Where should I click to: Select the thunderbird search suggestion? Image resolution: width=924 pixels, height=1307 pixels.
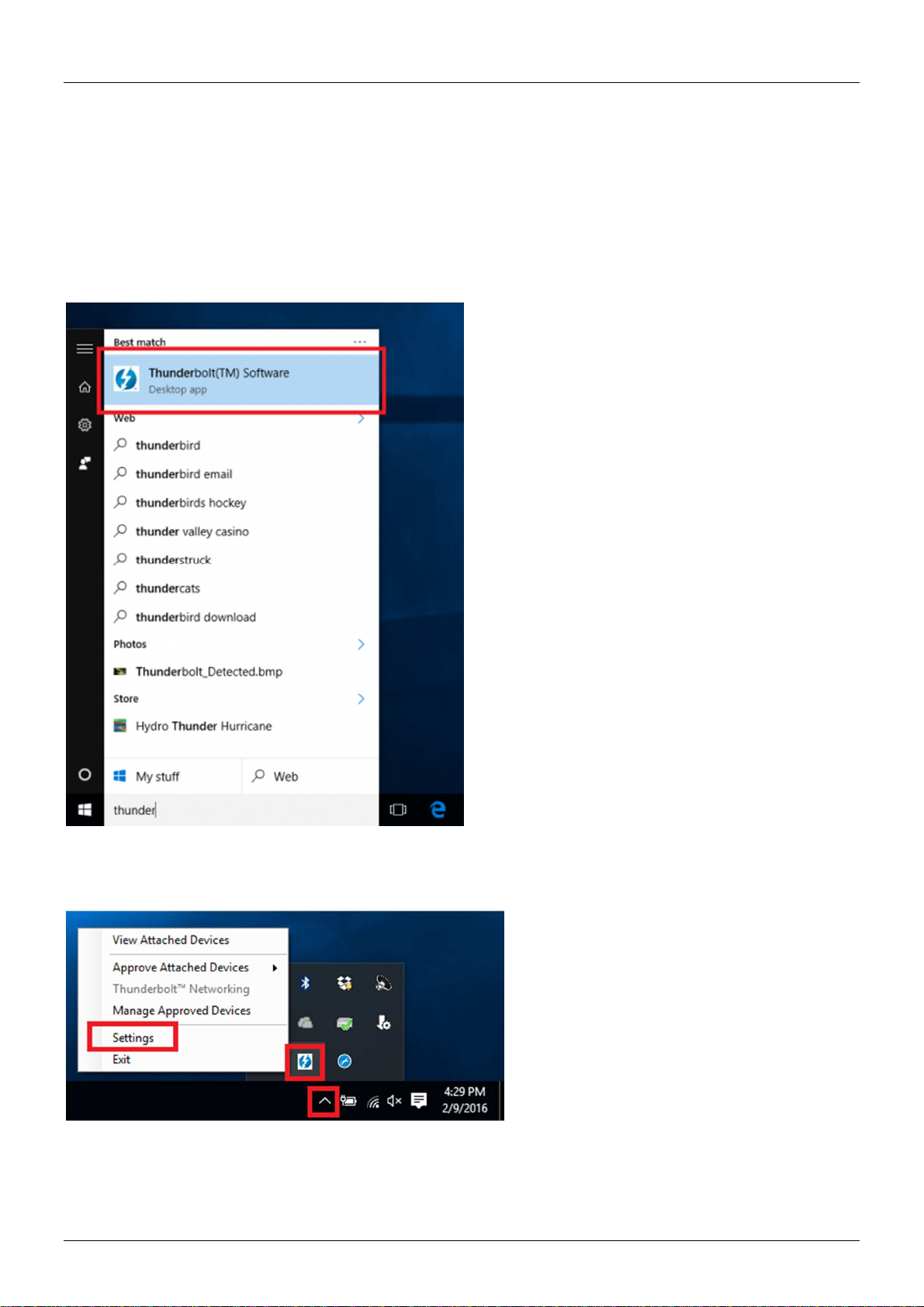click(x=241, y=445)
